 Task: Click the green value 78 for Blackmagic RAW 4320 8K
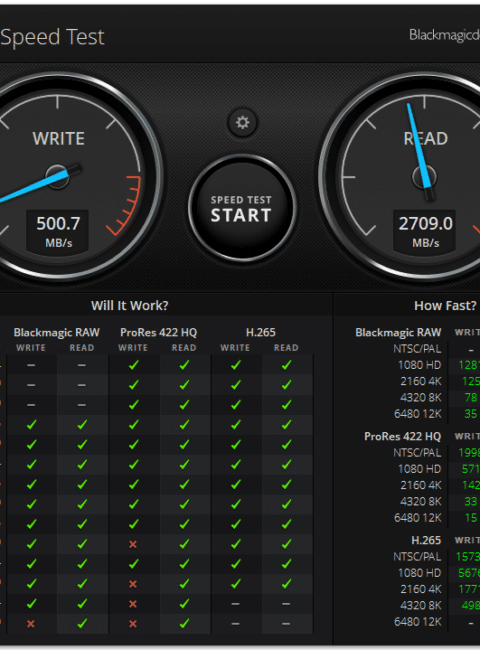(x=470, y=398)
